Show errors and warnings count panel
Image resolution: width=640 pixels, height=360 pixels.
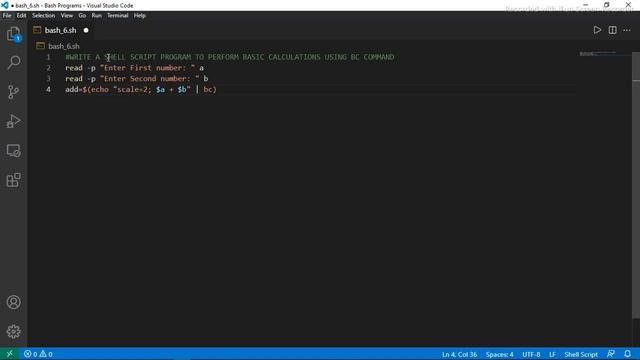38,354
